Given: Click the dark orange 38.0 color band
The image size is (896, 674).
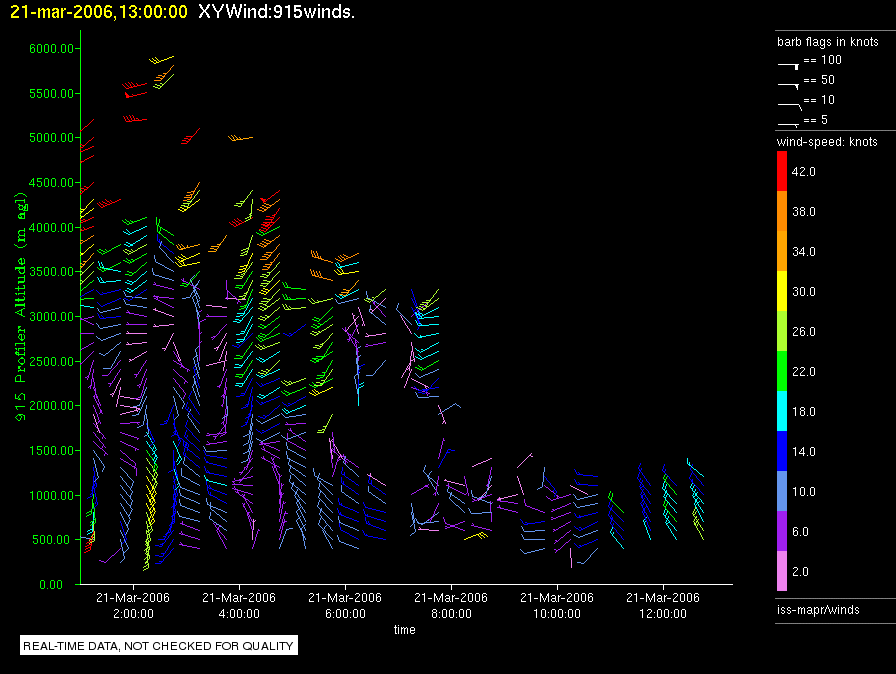Looking at the screenshot, I should pos(782,211).
